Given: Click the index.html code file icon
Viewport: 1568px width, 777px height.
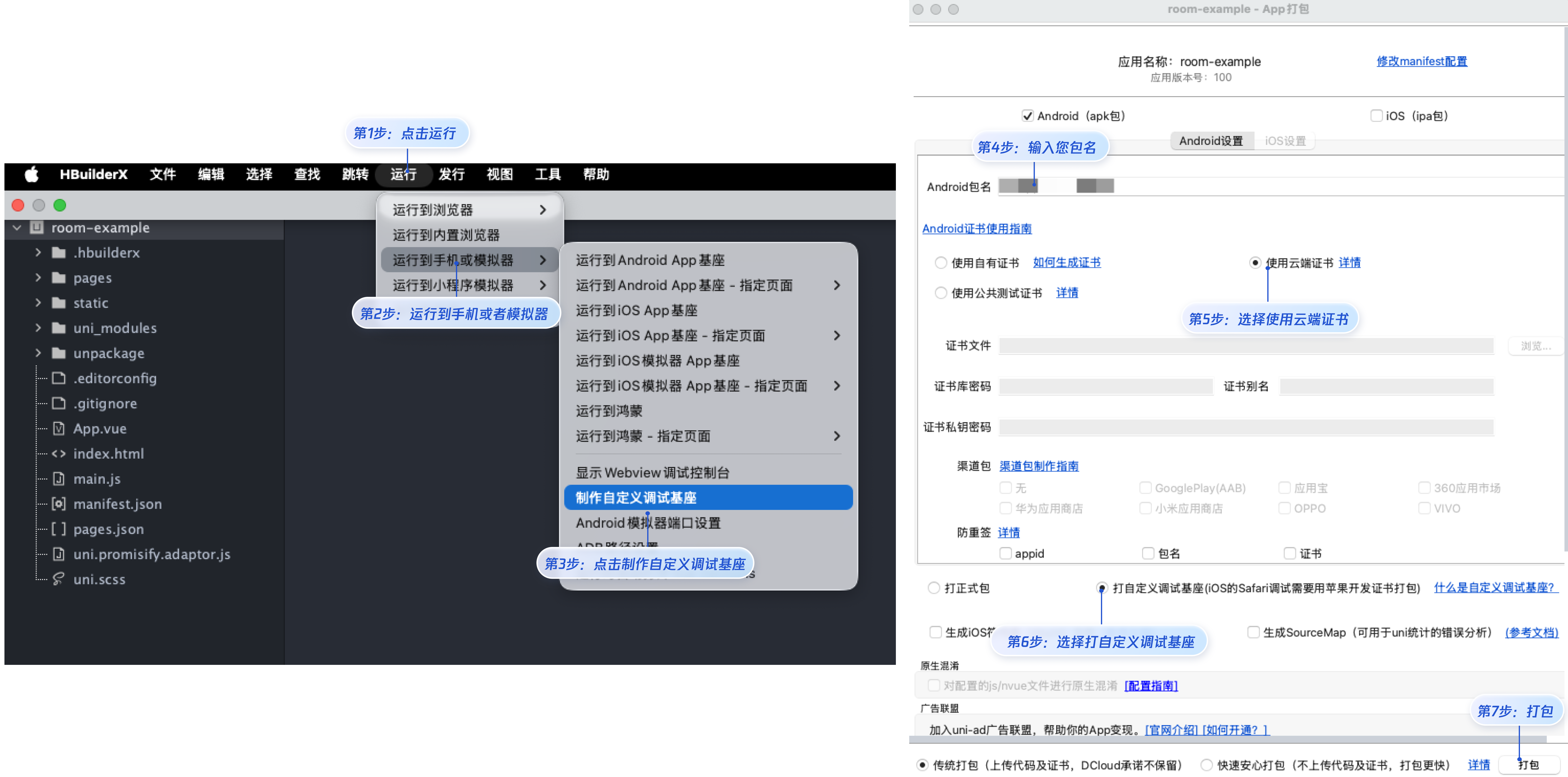Looking at the screenshot, I should coord(58,454).
